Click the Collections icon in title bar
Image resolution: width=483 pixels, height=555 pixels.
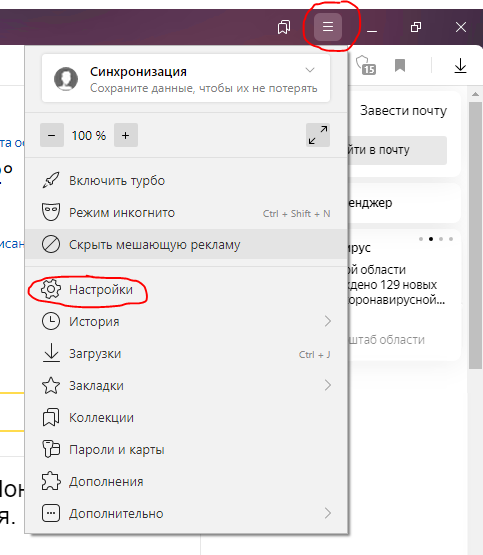click(284, 27)
